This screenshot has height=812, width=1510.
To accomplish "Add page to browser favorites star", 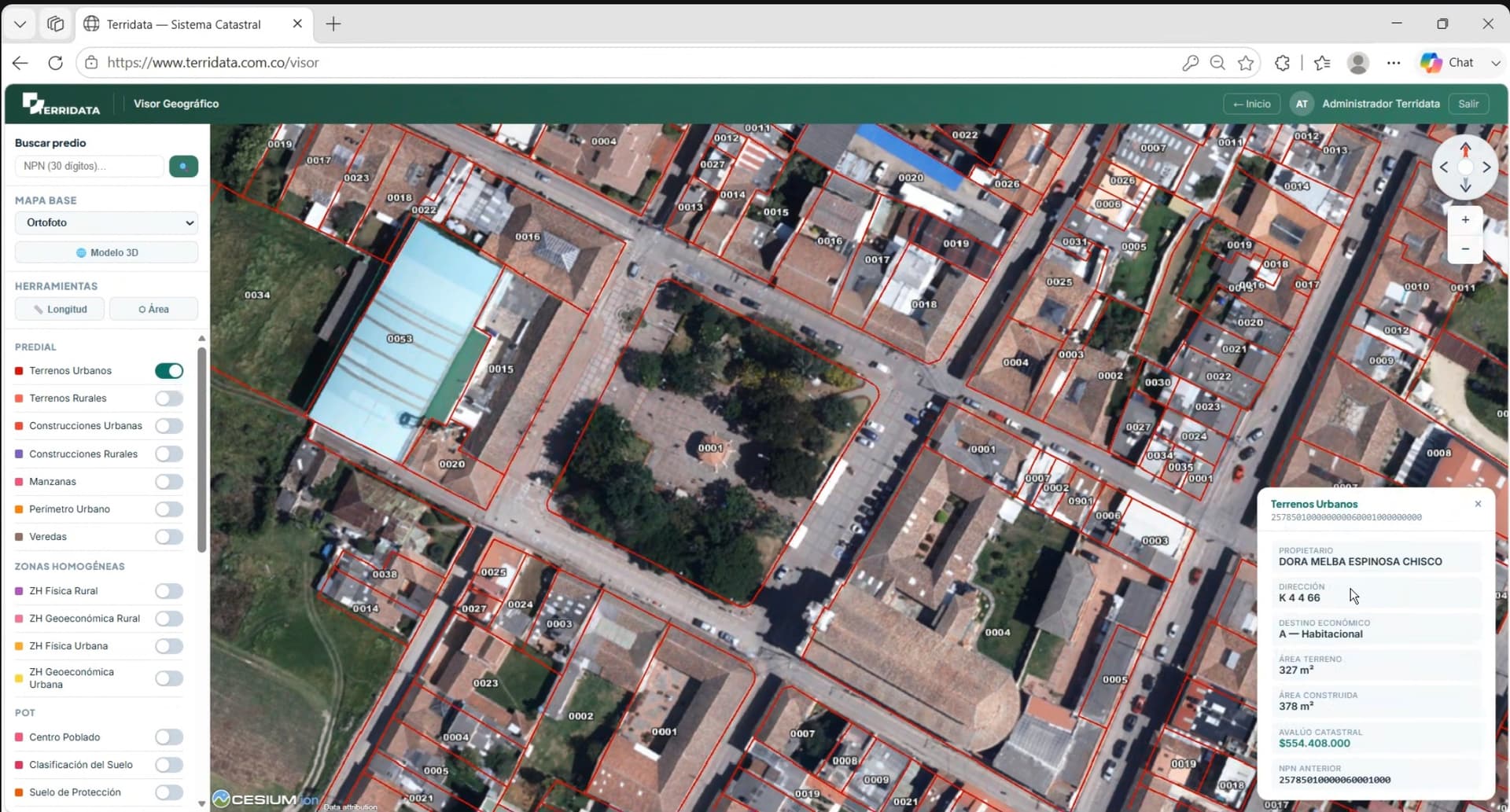I will (1246, 63).
